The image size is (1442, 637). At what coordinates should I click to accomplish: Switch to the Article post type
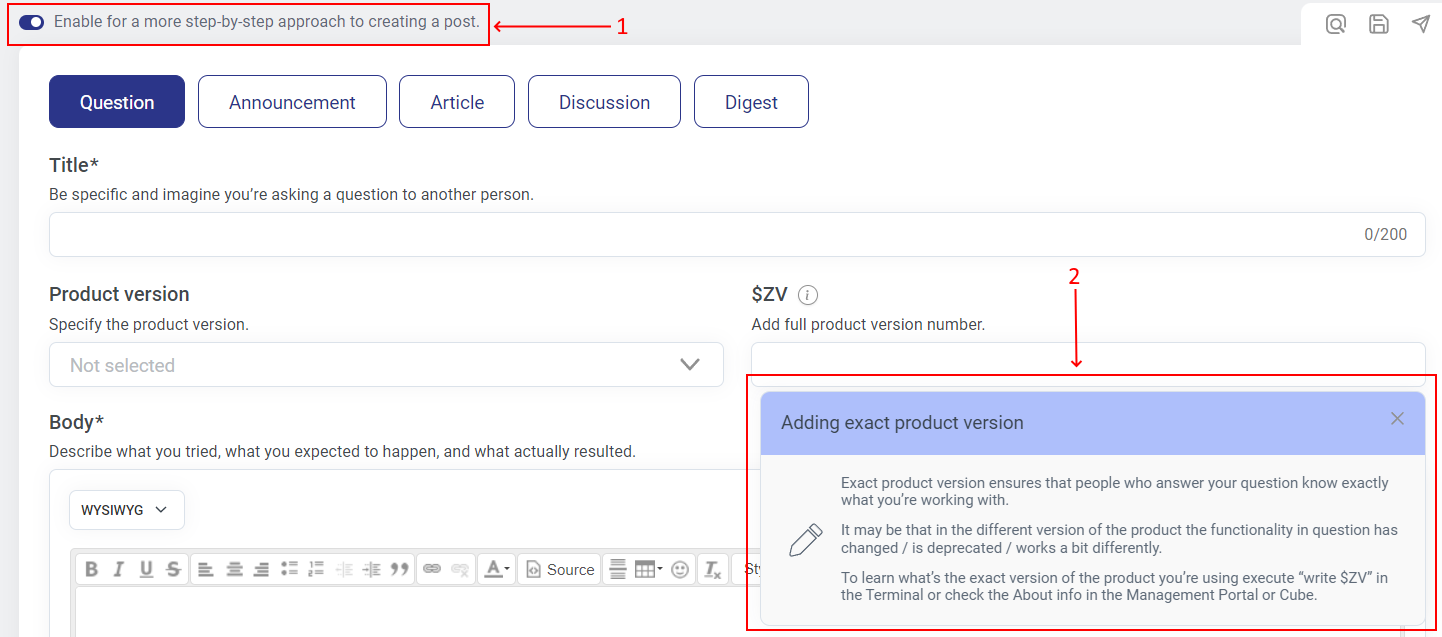tap(457, 102)
